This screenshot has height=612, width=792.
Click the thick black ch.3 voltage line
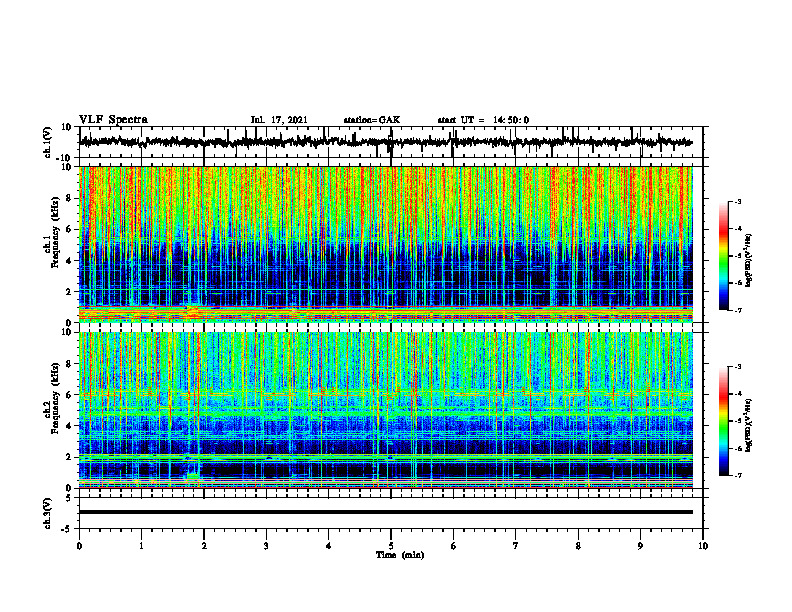pyautogui.click(x=385, y=512)
